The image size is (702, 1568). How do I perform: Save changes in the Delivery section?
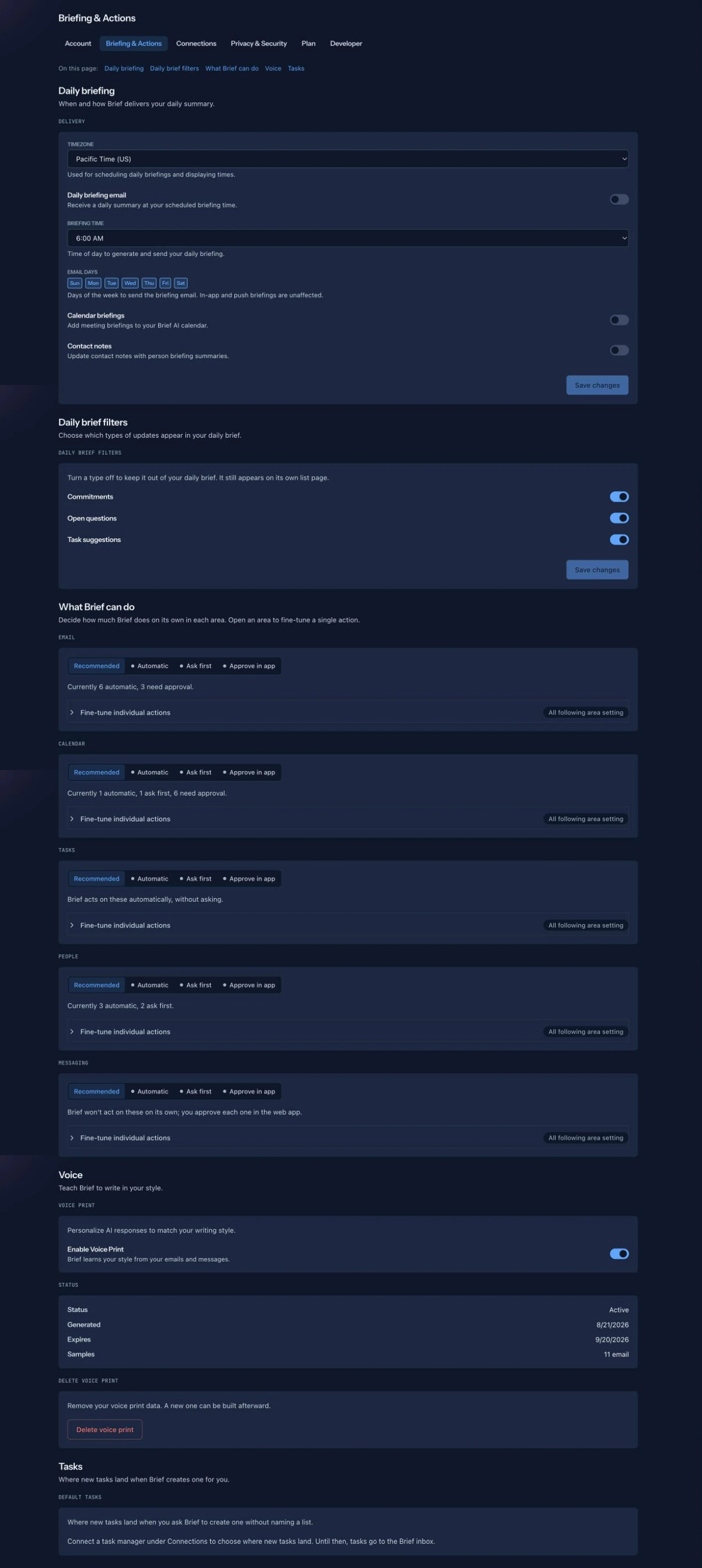597,385
